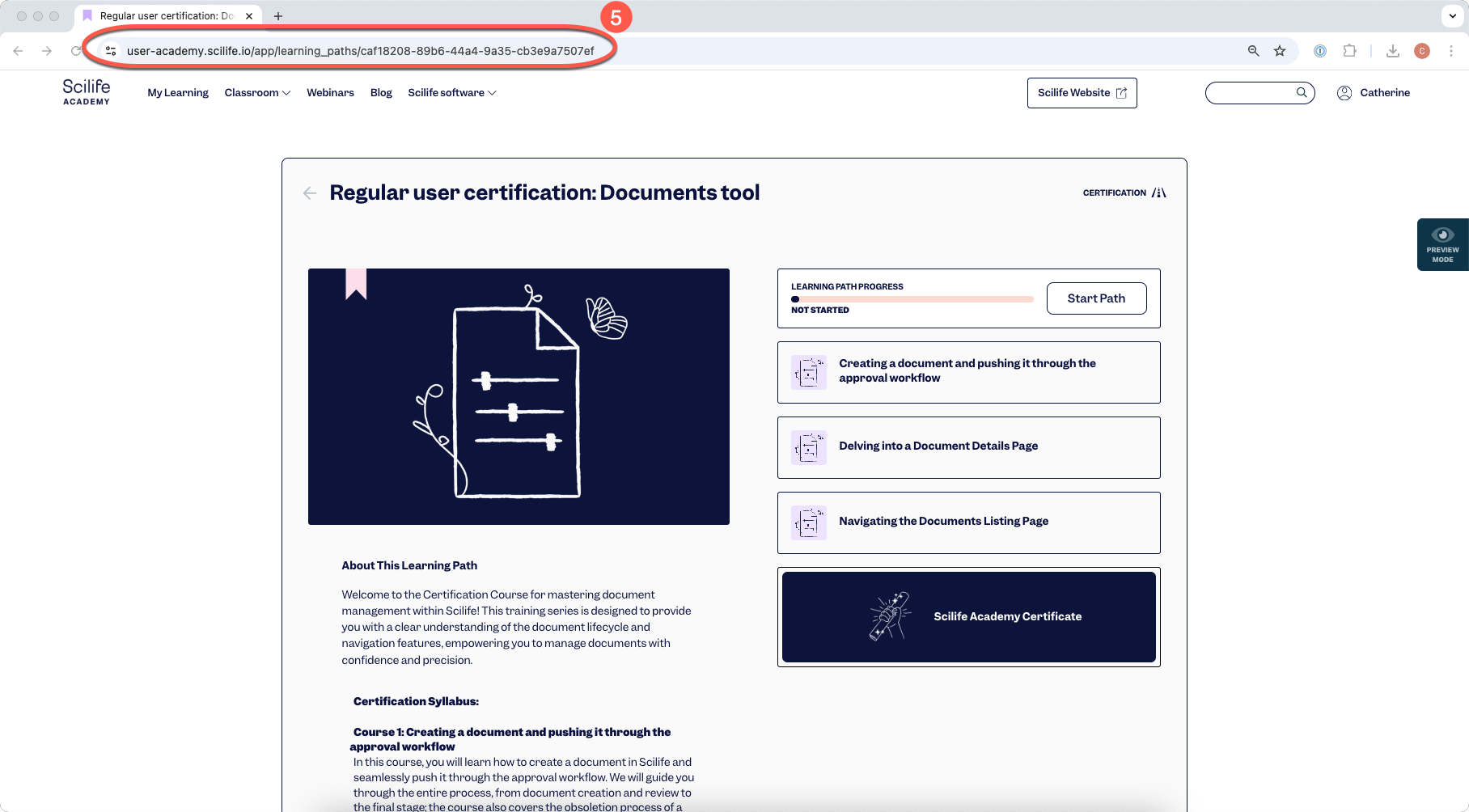This screenshot has width=1469, height=812.
Task: Click the LEARNING PATH PROGRESS label
Action: point(847,286)
